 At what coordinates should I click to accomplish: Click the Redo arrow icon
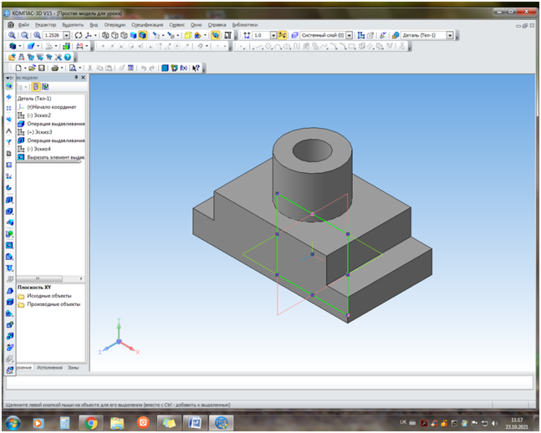pyautogui.click(x=152, y=68)
